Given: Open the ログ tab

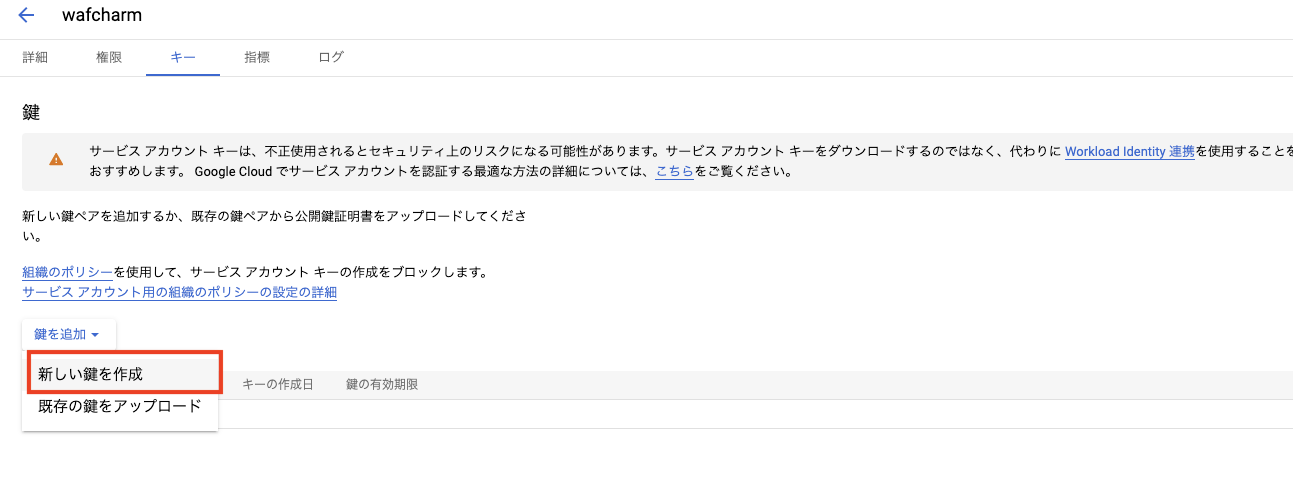Looking at the screenshot, I should coord(331,58).
